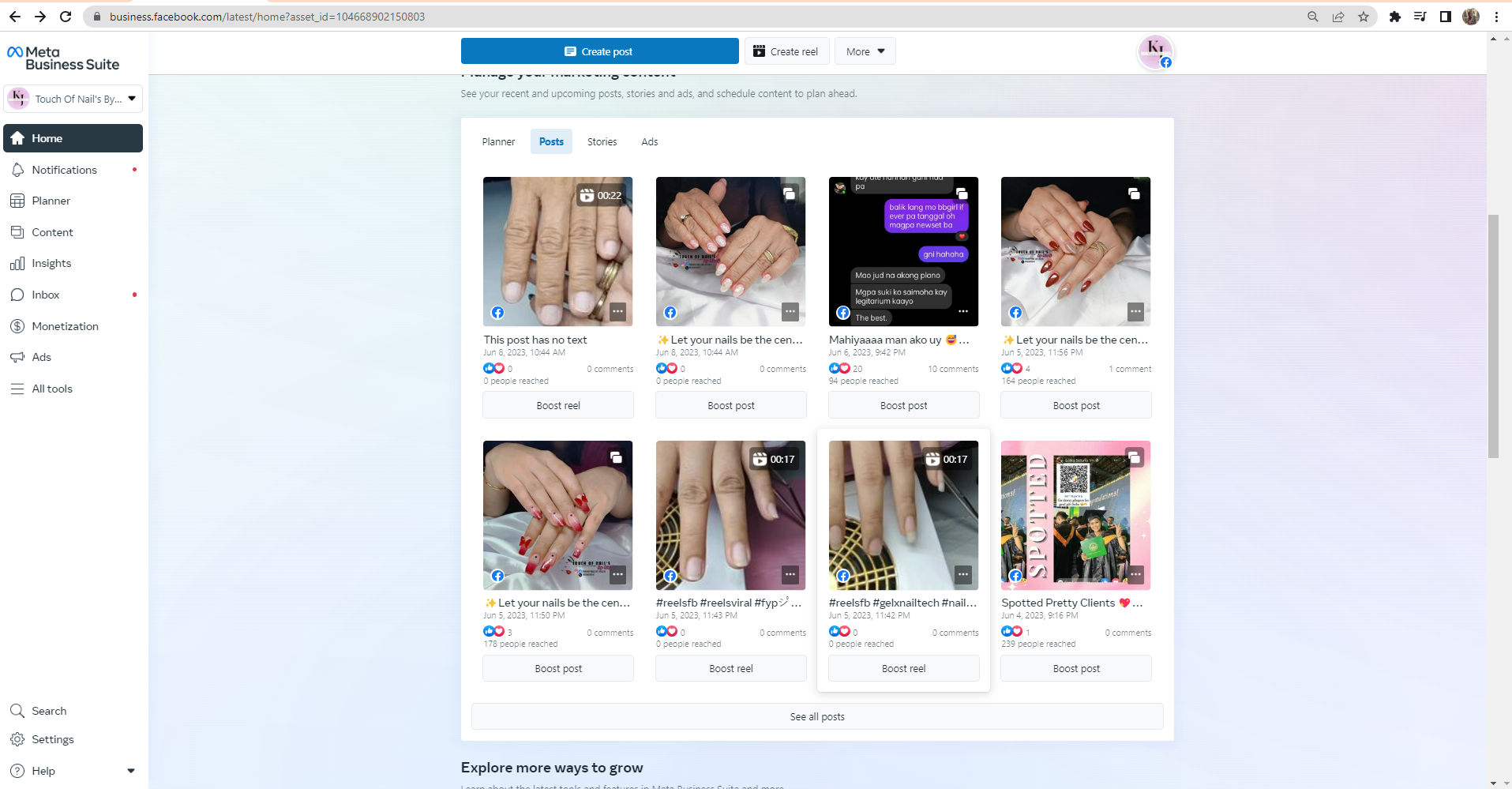Open the browser extensions puzzle icon
The width and height of the screenshot is (1512, 789).
point(1395,17)
